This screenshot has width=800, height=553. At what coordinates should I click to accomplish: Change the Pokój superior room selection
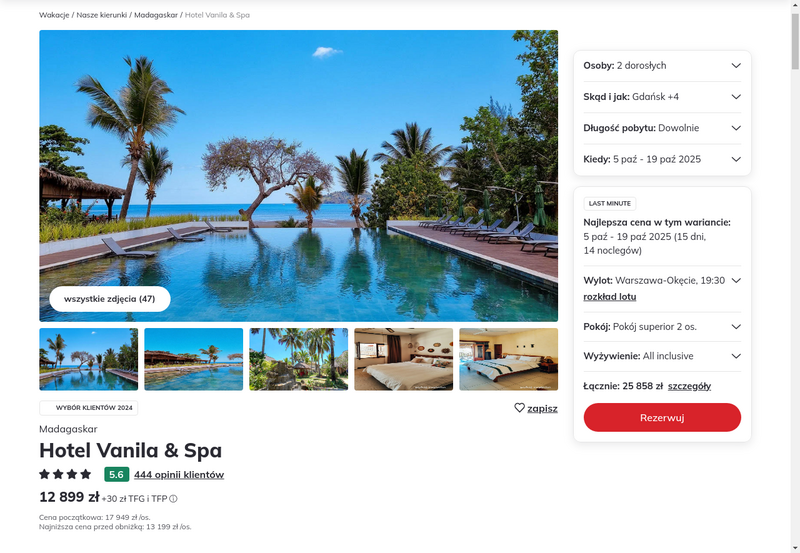[x=662, y=327]
